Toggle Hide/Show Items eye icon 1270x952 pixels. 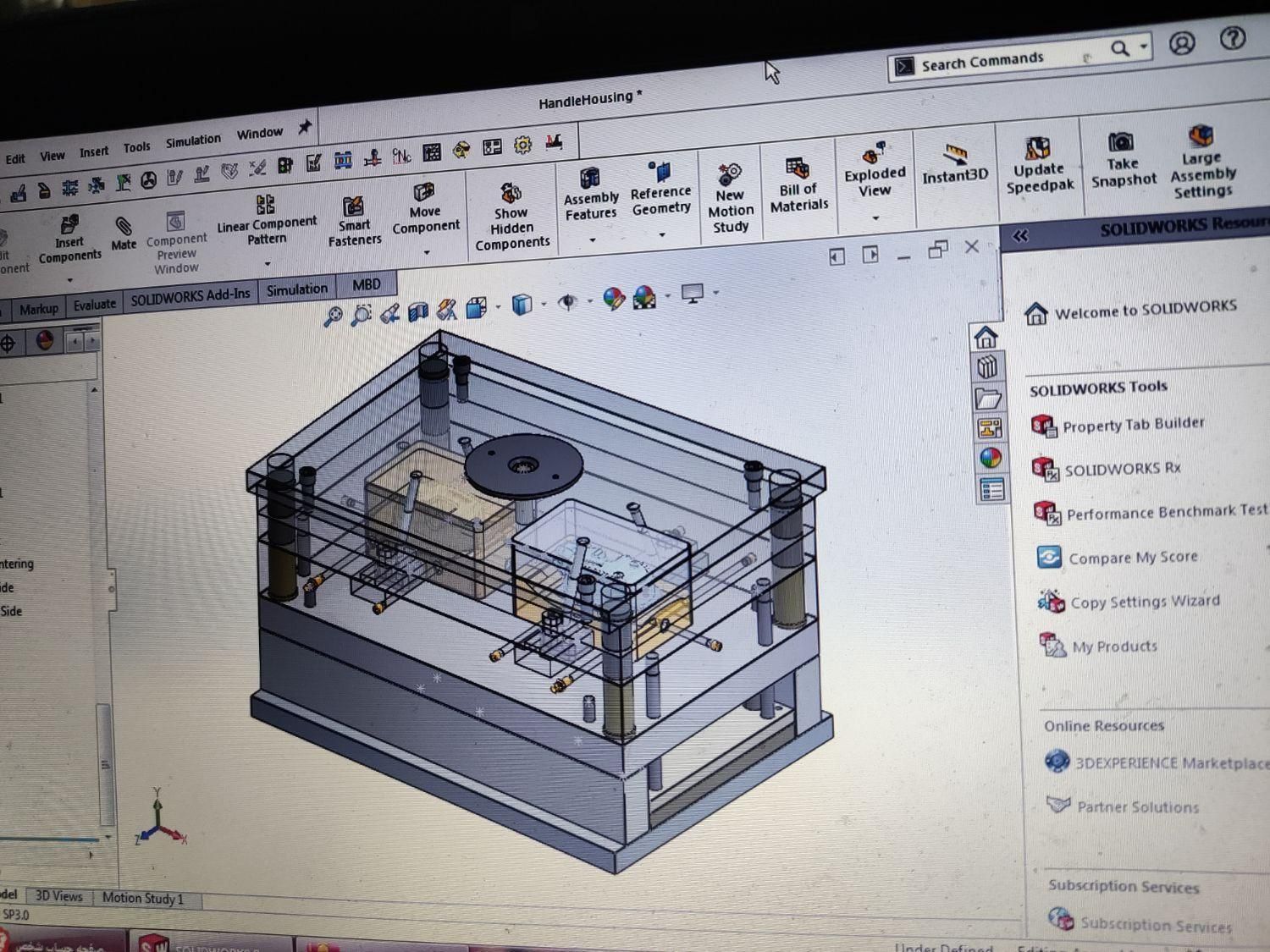click(568, 302)
